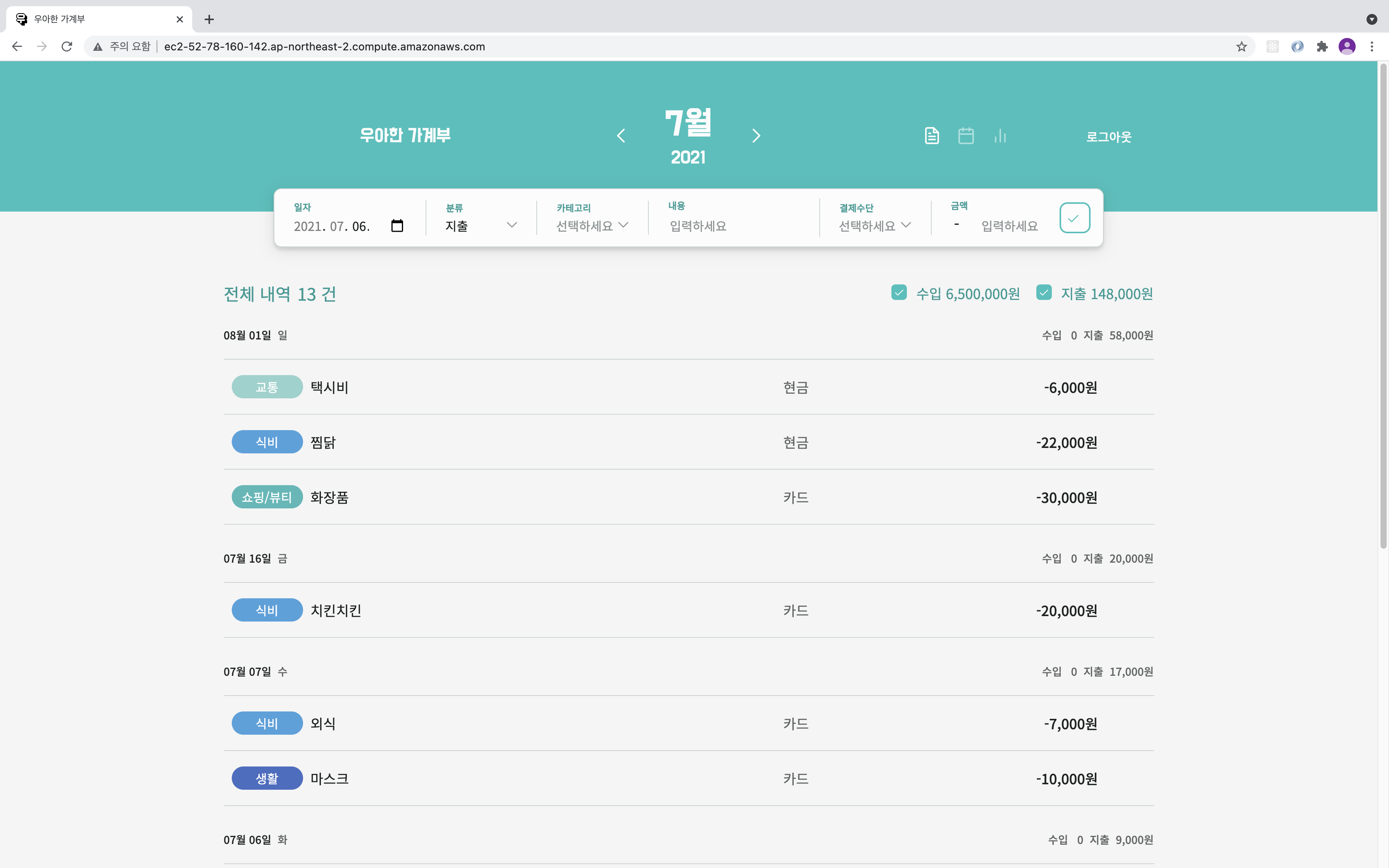Go to next month with right chevron
Screen dimensions: 1389x868
coord(757,136)
